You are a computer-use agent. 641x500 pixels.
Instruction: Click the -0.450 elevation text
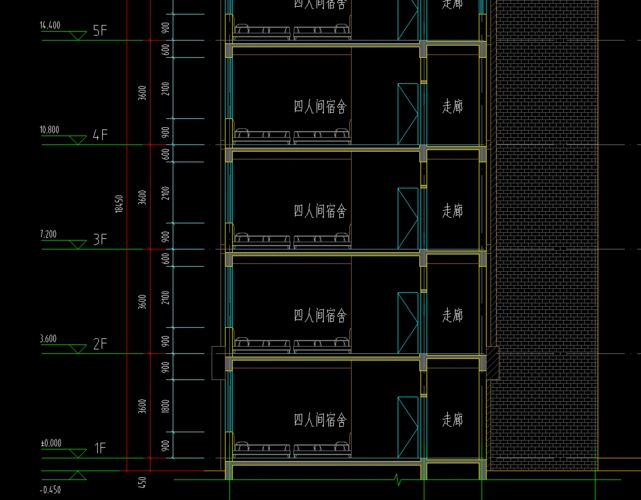tap(50, 490)
